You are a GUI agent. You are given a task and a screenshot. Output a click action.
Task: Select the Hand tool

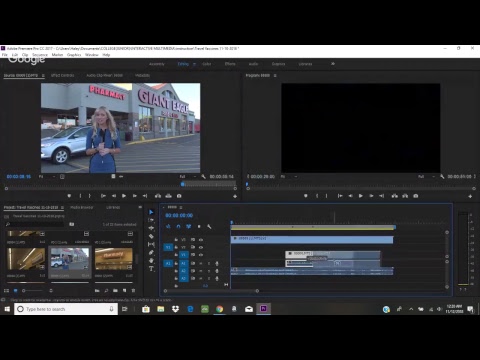tap(151, 260)
